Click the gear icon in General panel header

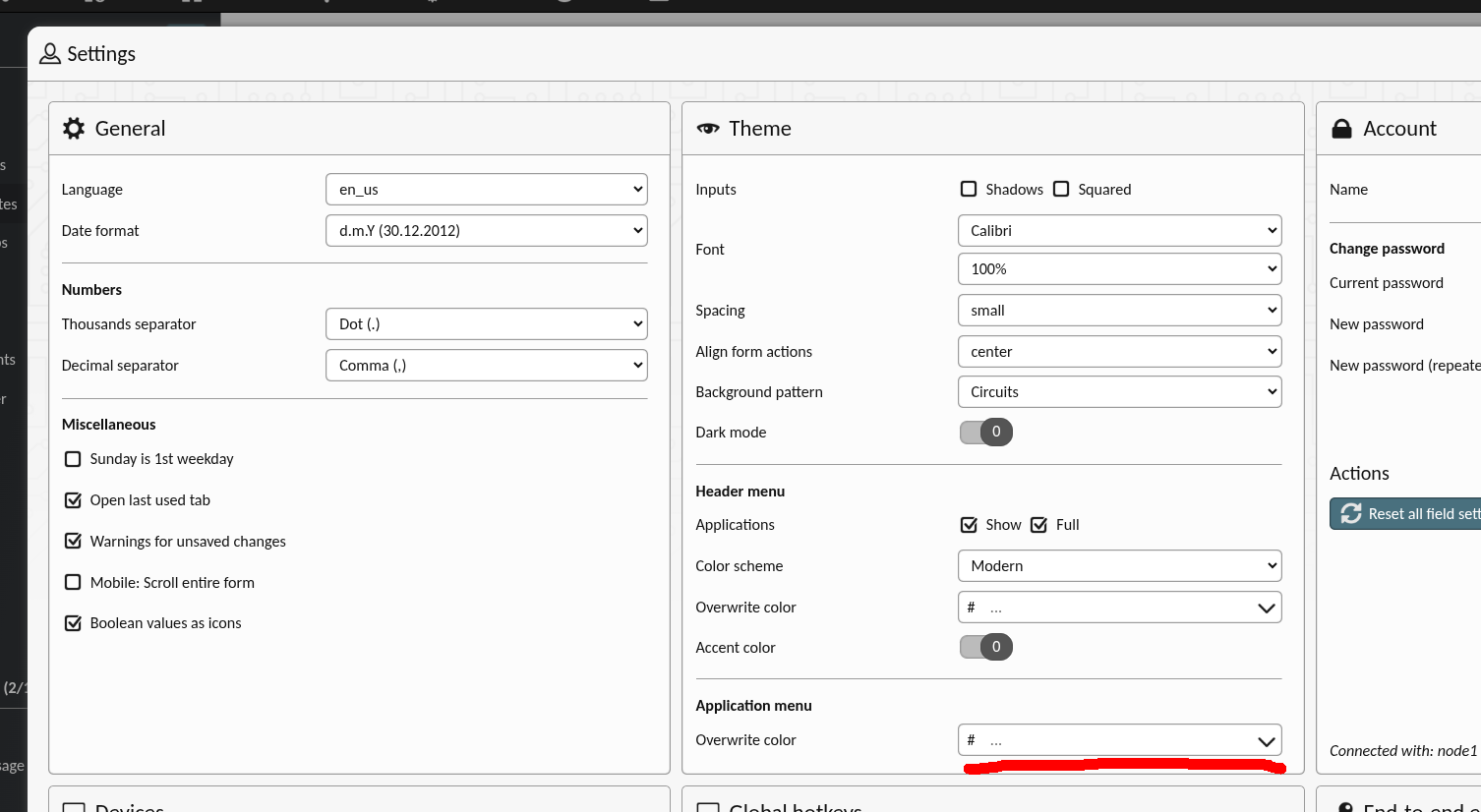pyautogui.click(x=74, y=129)
